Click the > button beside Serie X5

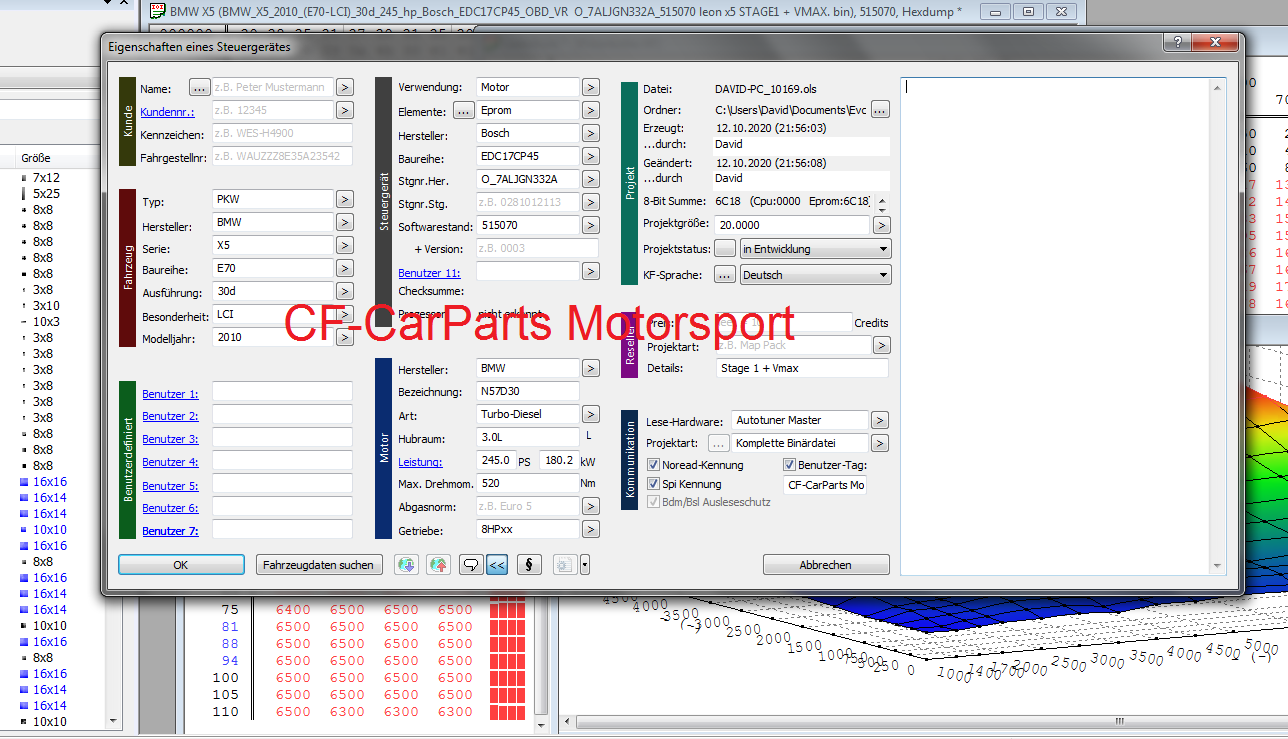[344, 246]
